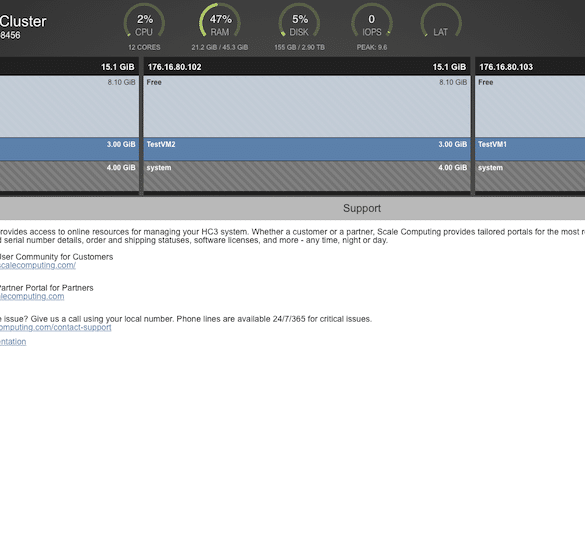Viewport: 585px width, 542px height.
Task: Click the PEAK: 9.6 label
Action: pos(372,47)
